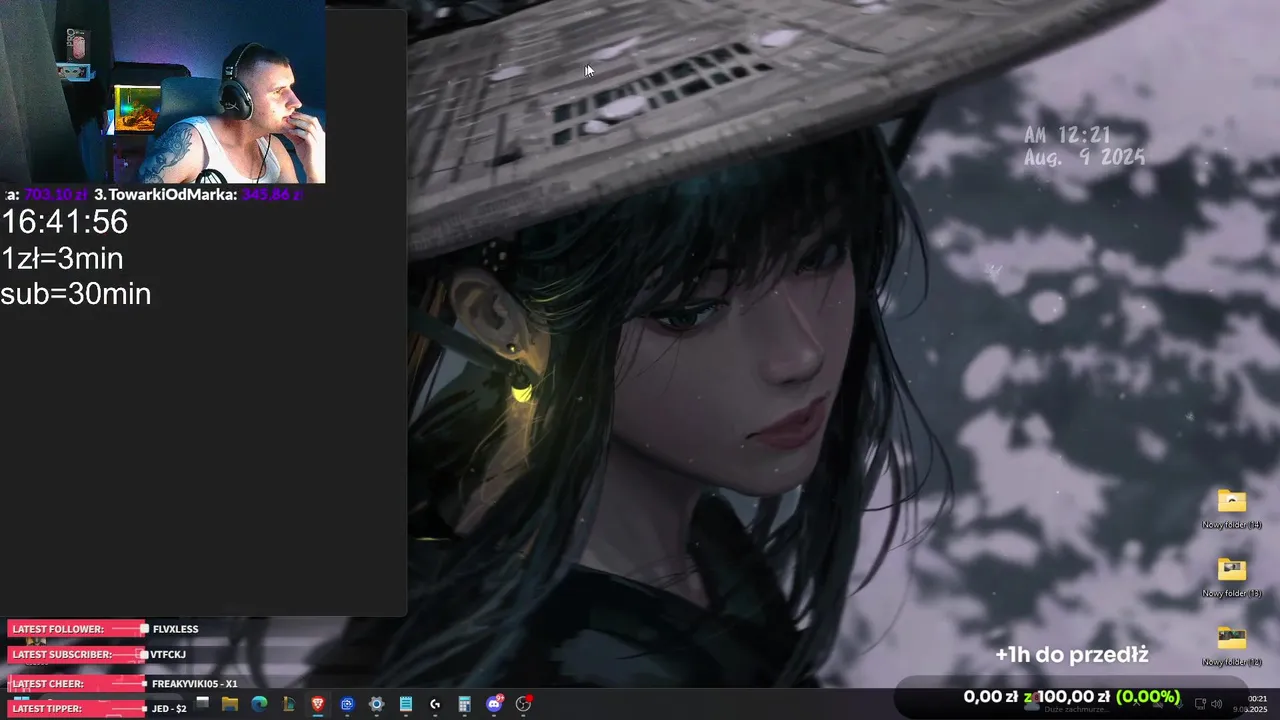Select the Nowy folder (14) desktop folder

(x=1232, y=509)
